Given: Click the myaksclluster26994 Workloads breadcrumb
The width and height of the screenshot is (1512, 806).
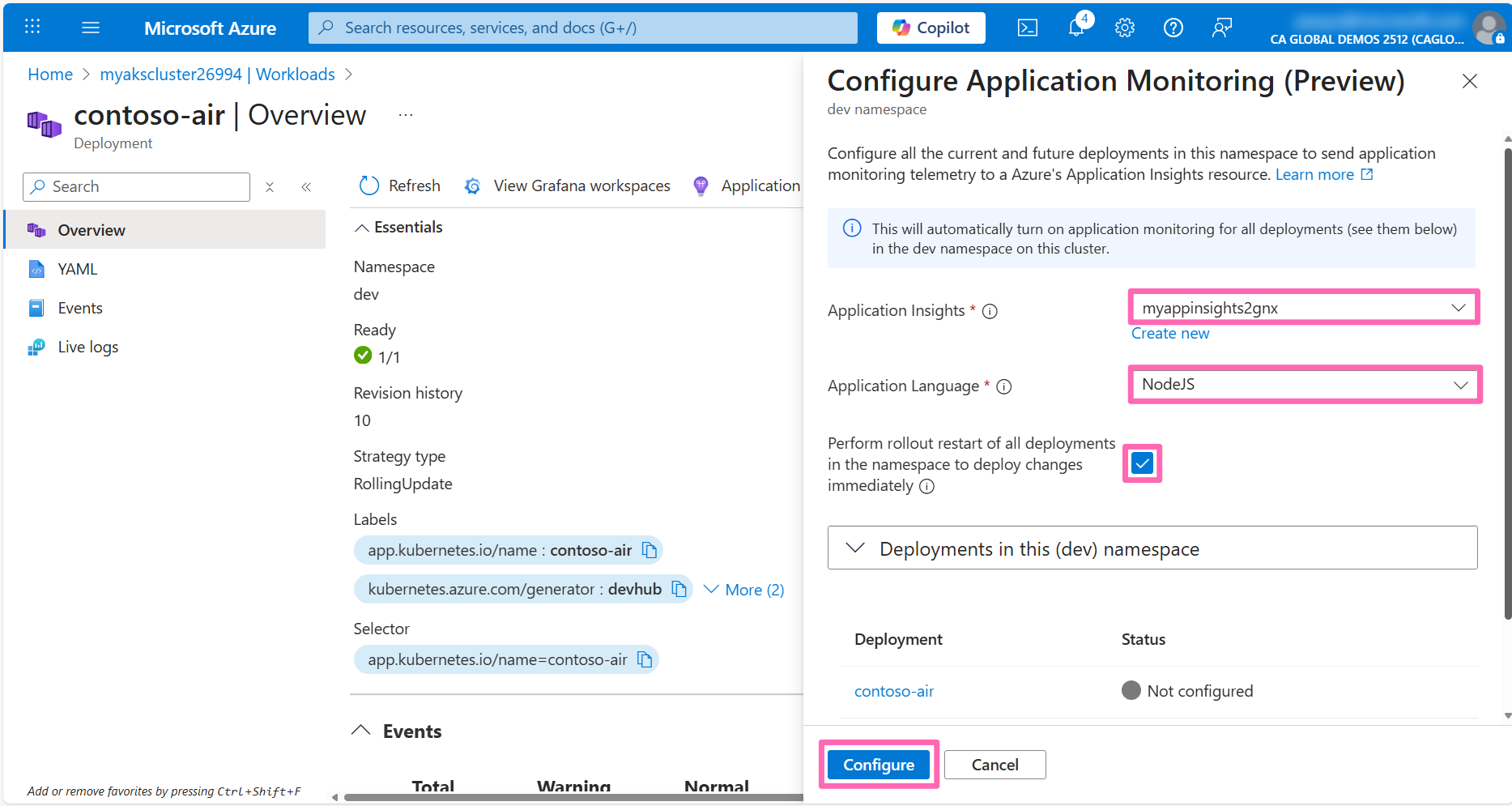Looking at the screenshot, I should click(x=217, y=74).
